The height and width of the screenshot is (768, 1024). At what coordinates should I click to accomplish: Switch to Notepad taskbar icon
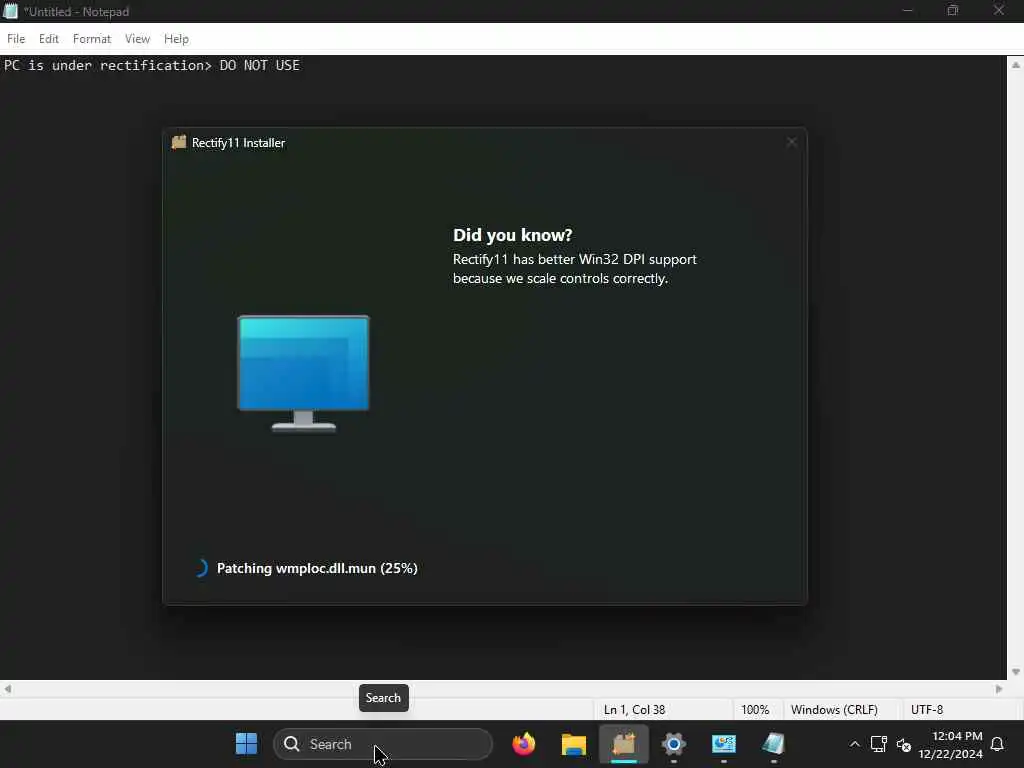pyautogui.click(x=773, y=744)
